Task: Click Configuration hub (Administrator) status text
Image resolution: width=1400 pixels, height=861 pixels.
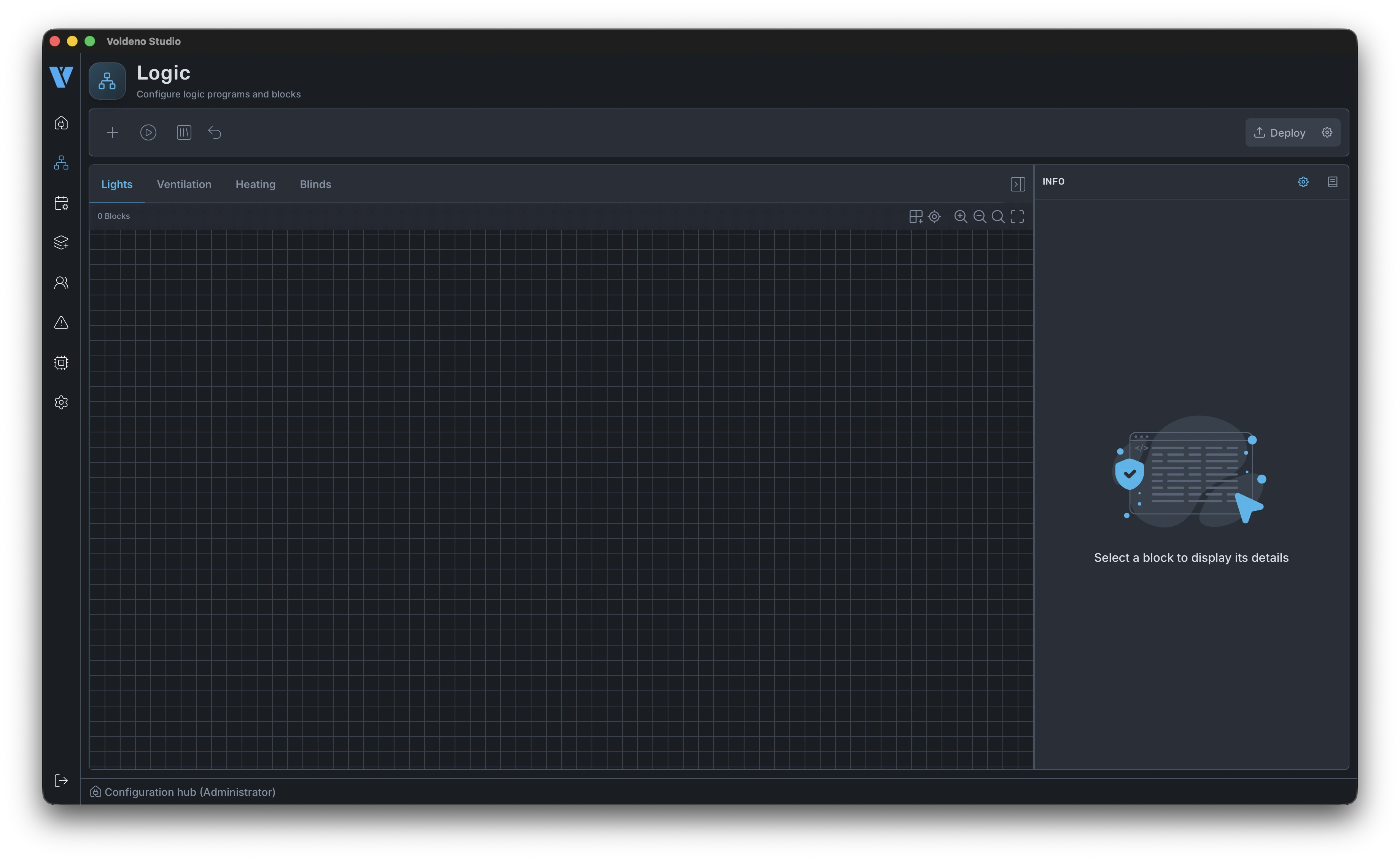Action: [190, 792]
